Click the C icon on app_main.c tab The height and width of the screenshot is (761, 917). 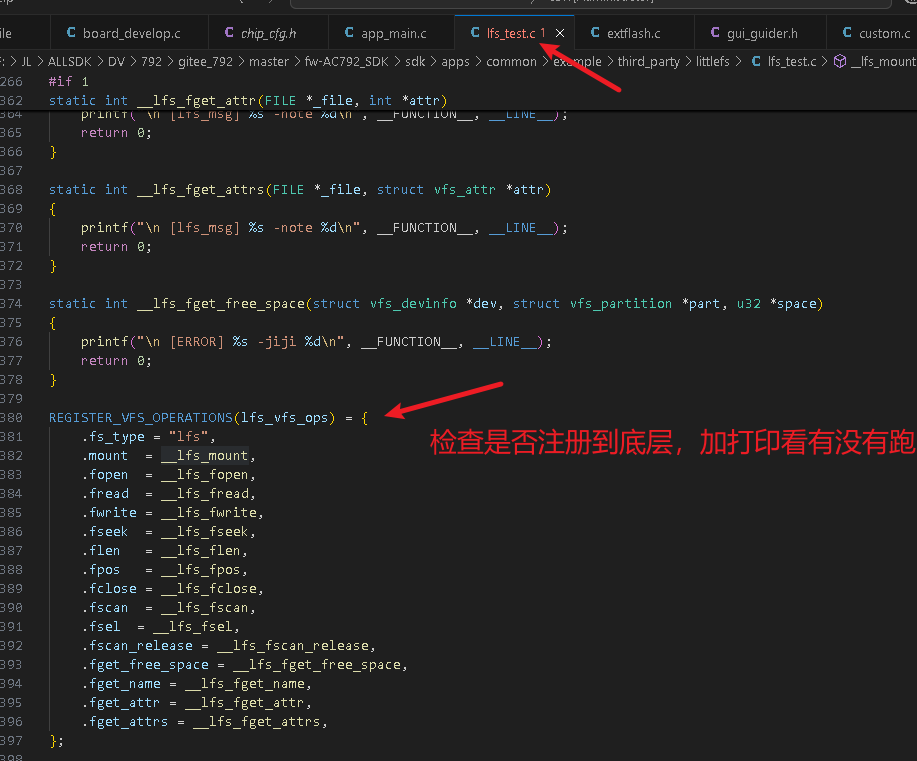[x=349, y=33]
